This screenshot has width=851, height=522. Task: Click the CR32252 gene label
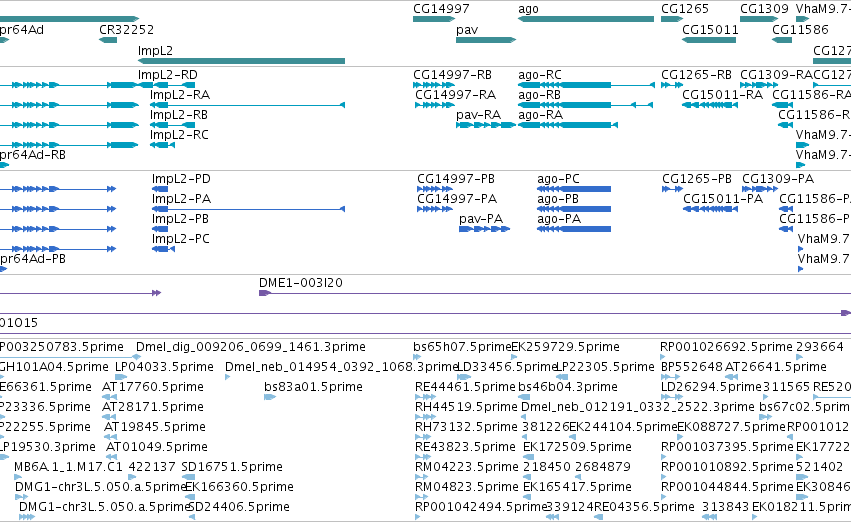click(126, 29)
